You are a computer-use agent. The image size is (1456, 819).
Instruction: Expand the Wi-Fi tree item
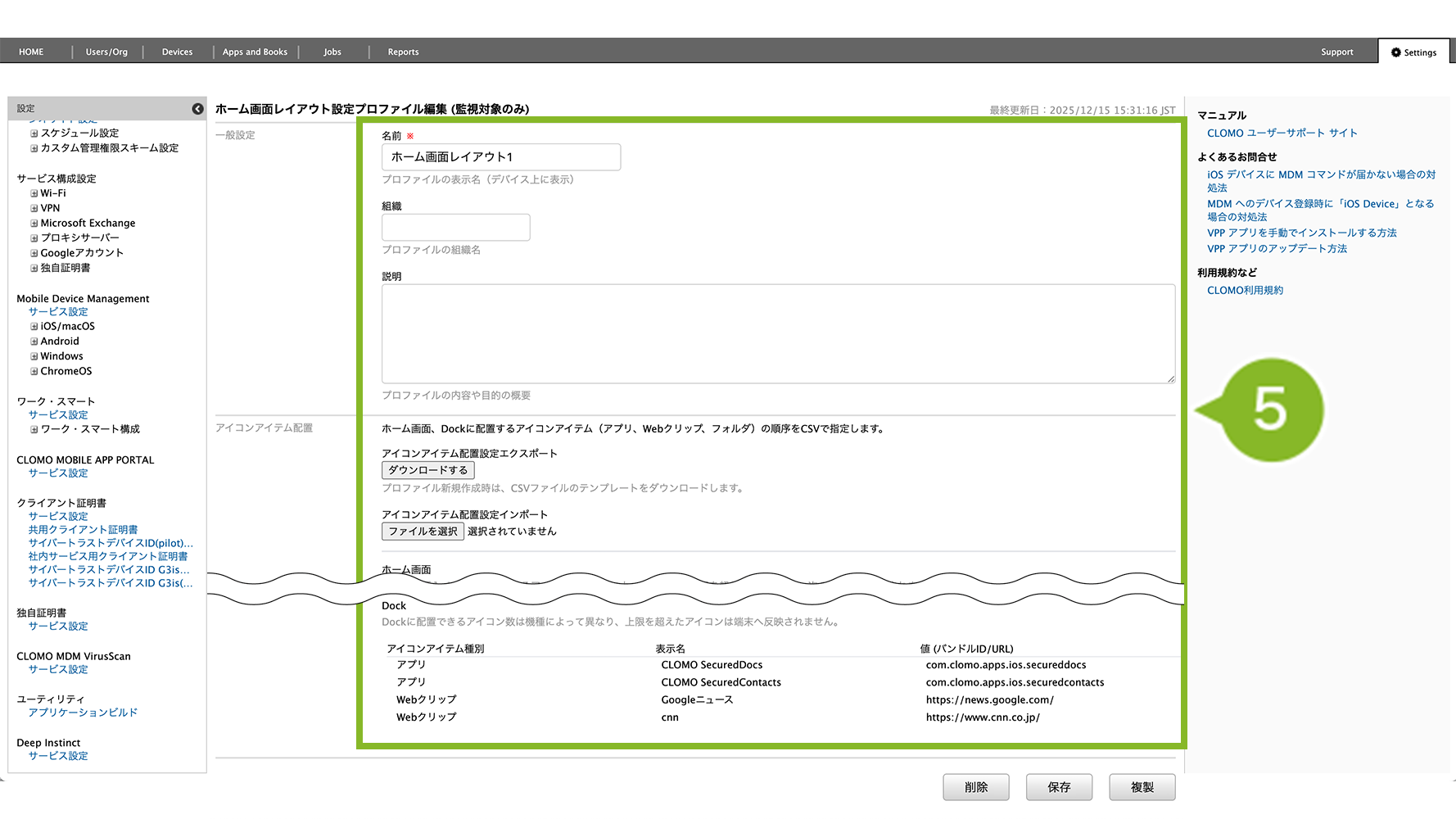coord(34,194)
